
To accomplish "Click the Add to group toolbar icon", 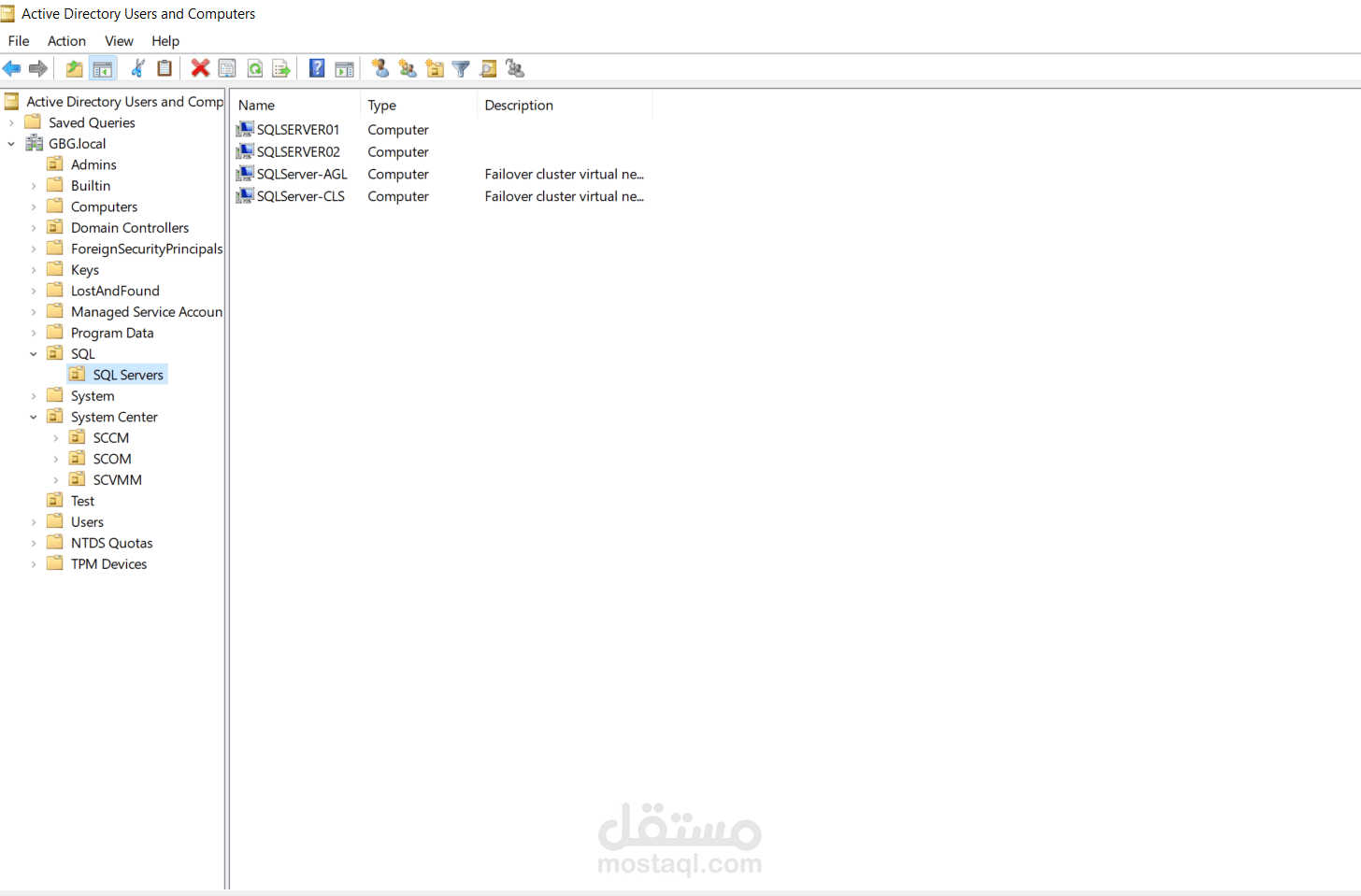I will point(515,68).
